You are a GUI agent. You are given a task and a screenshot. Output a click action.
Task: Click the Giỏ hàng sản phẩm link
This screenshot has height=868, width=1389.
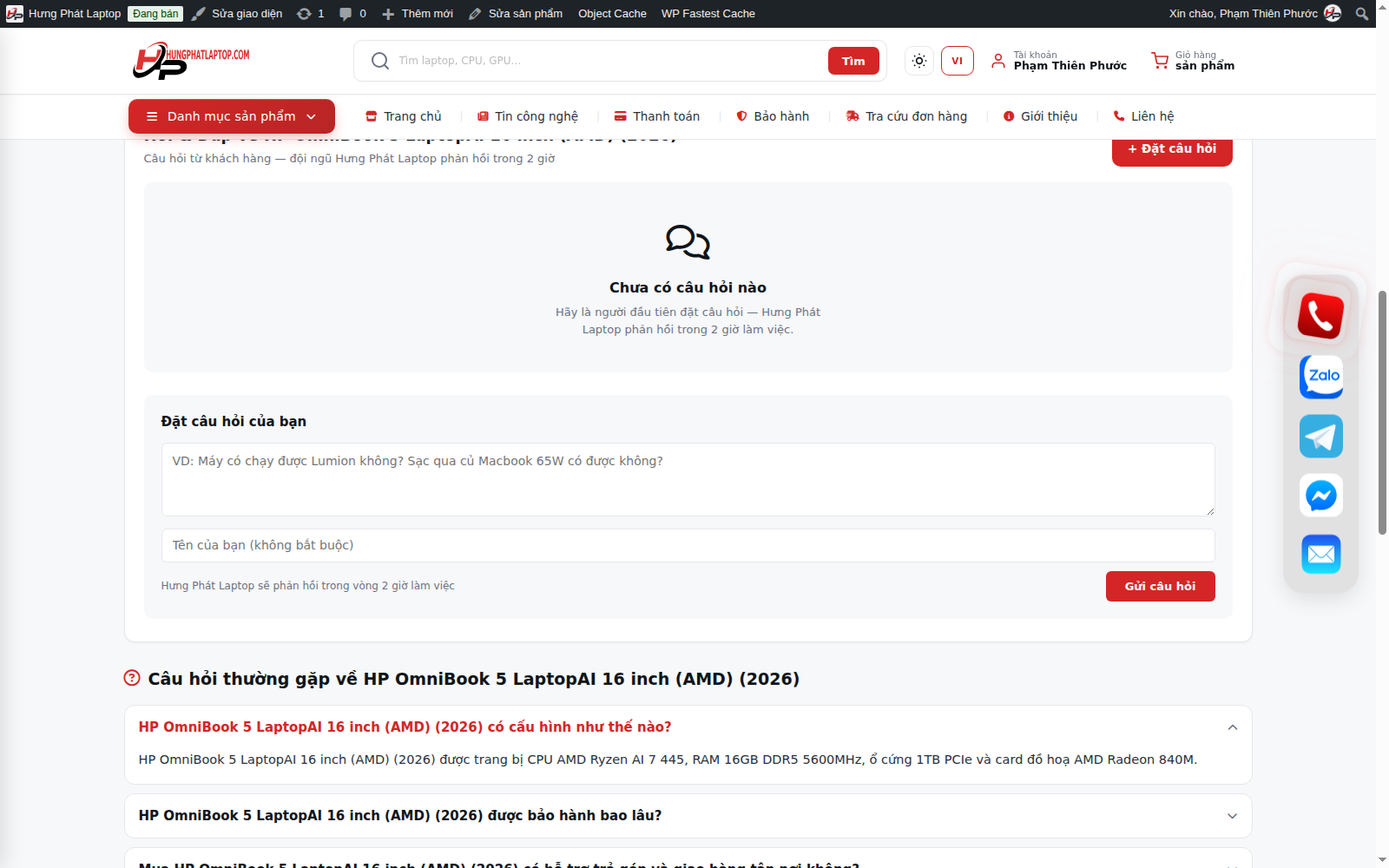[1193, 61]
